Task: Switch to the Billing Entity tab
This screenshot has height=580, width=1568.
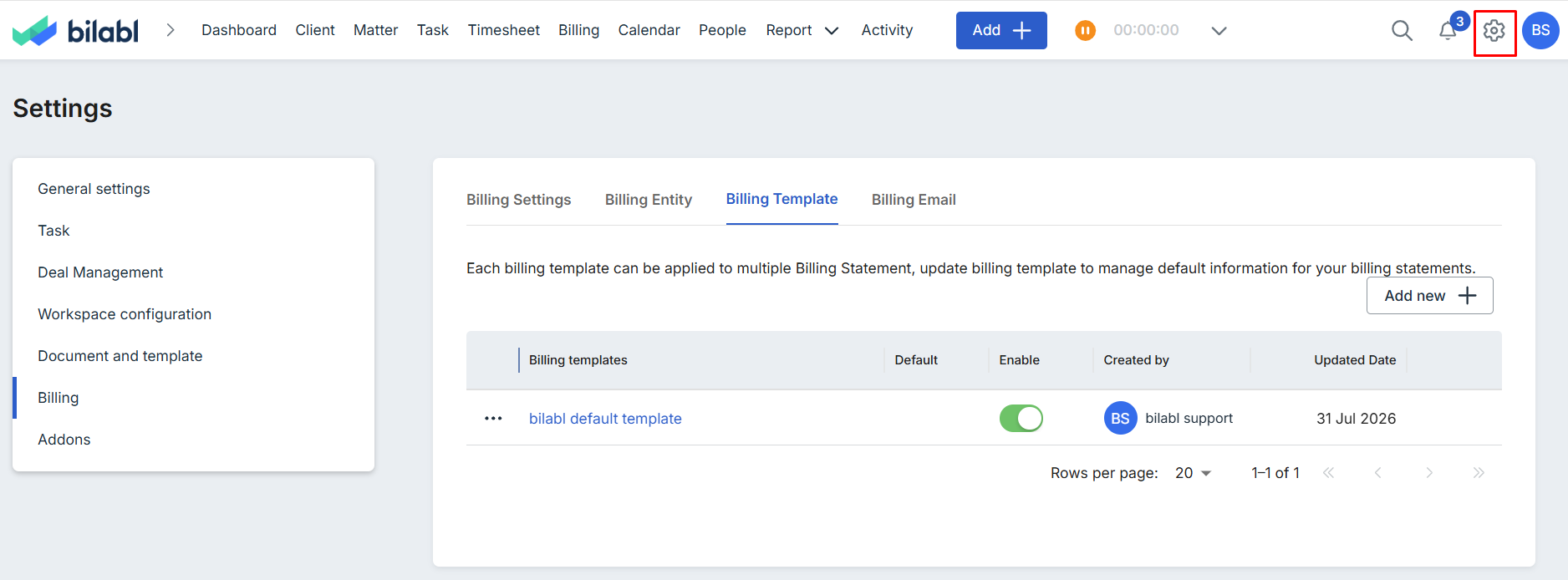Action: (649, 200)
